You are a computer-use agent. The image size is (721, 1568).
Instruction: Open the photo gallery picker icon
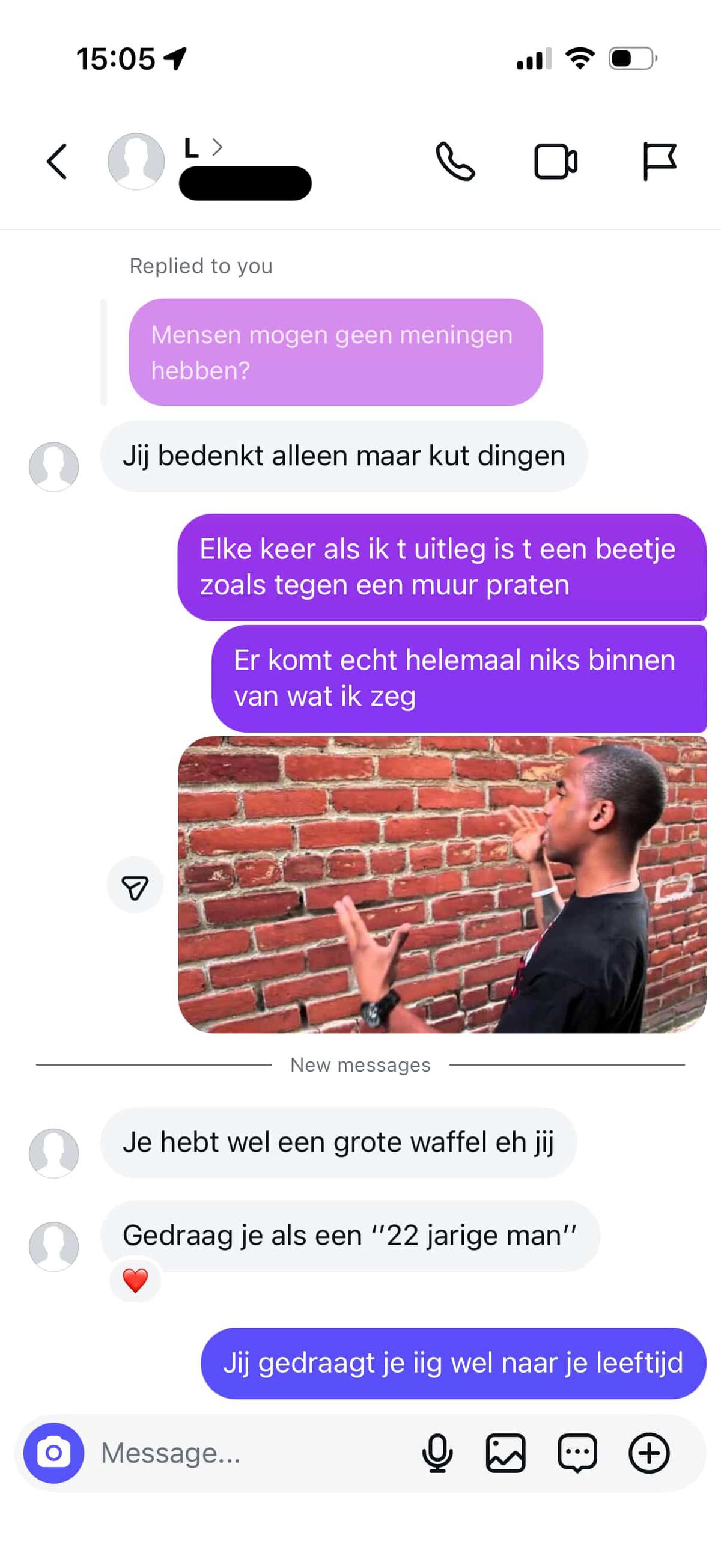coord(506,1453)
